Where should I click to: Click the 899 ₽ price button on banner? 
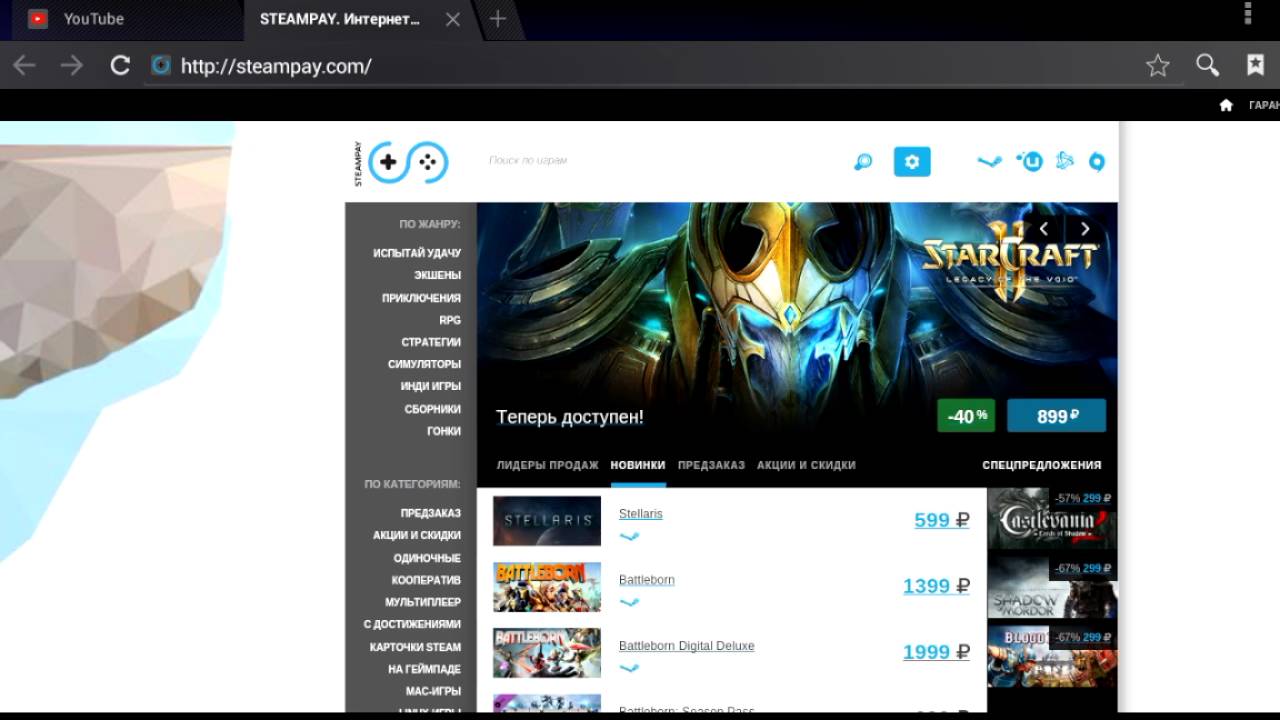1057,416
